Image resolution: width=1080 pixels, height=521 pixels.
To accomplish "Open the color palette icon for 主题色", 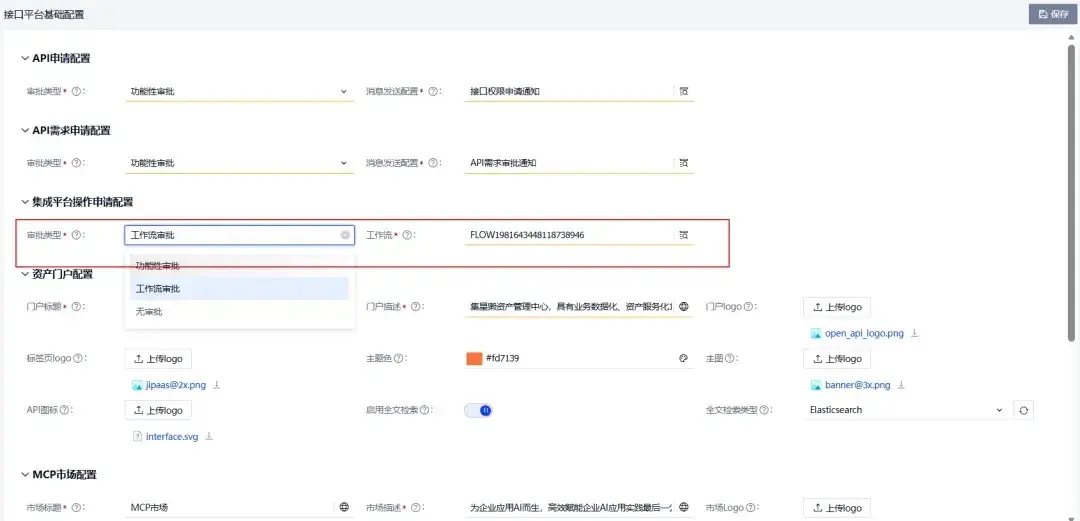I will tap(684, 358).
